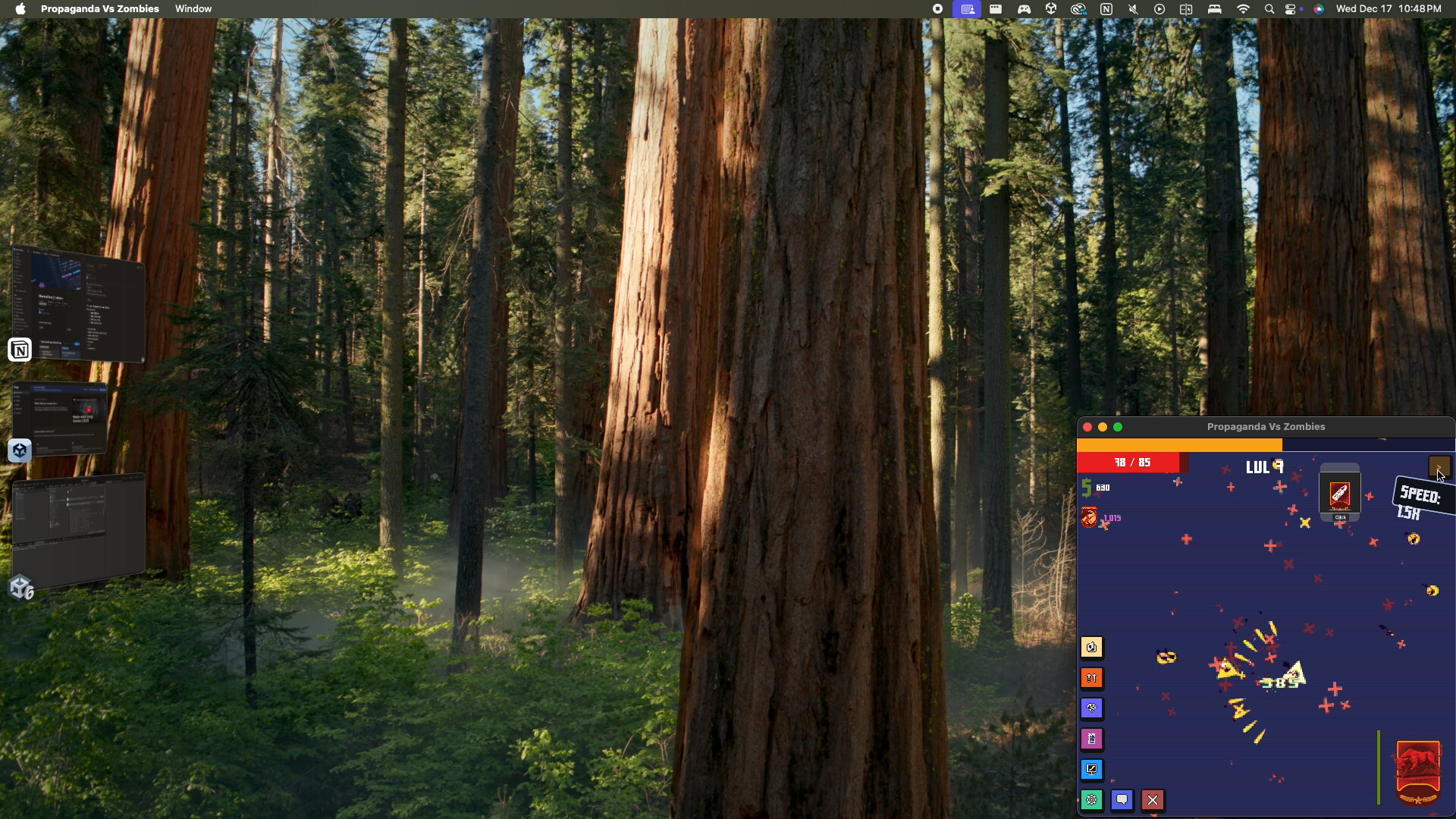The image size is (1456, 819).
Task: Toggle the 1.5X speed indicator
Action: (1420, 500)
